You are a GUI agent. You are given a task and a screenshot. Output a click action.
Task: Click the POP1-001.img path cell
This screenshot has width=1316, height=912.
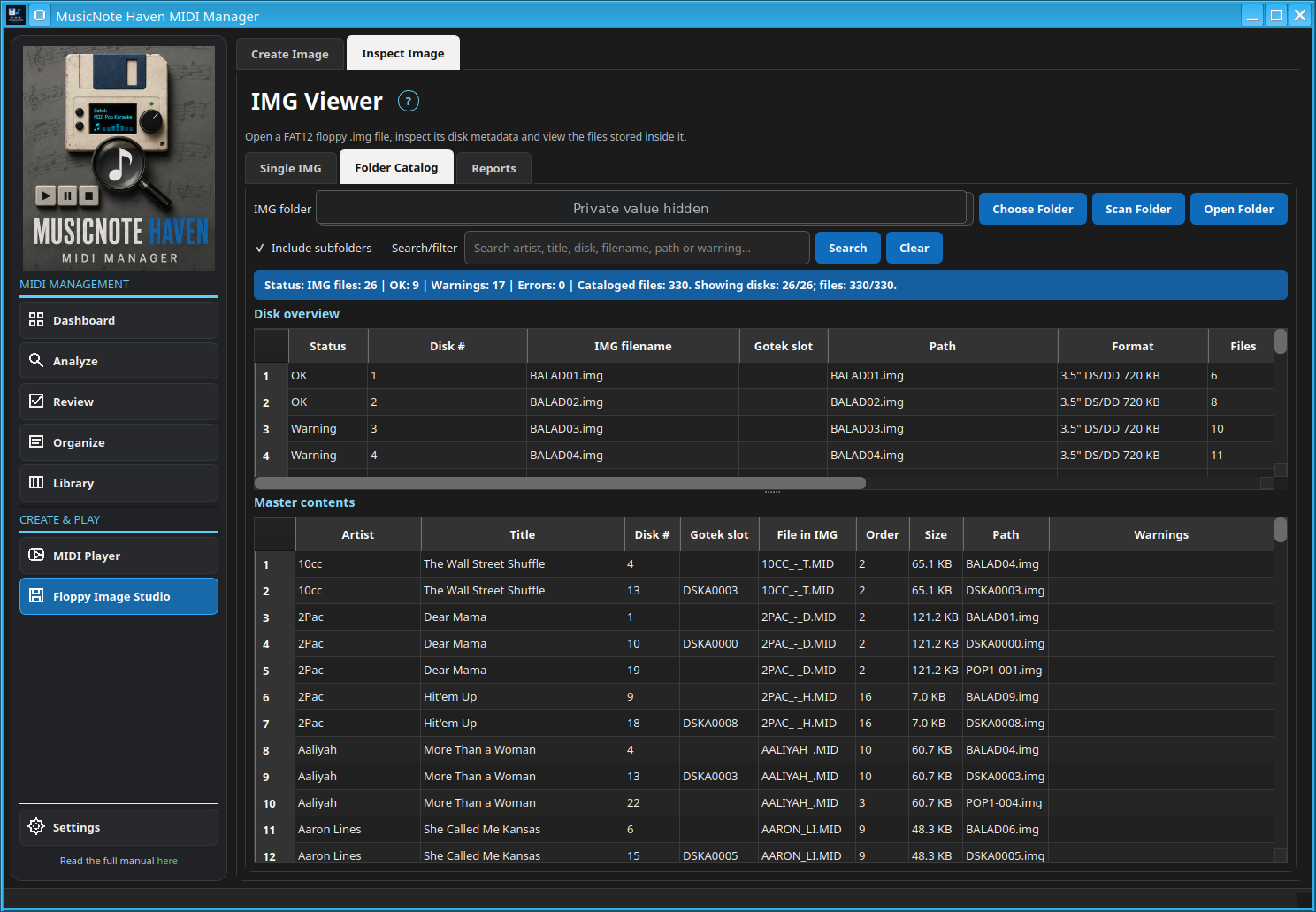pyautogui.click(x=1006, y=670)
